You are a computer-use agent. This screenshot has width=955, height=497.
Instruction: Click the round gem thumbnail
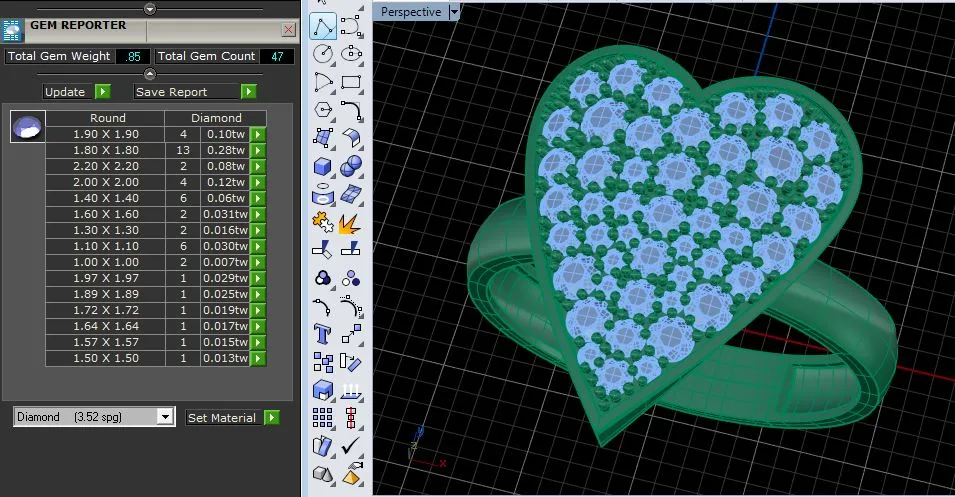pyautogui.click(x=28, y=127)
